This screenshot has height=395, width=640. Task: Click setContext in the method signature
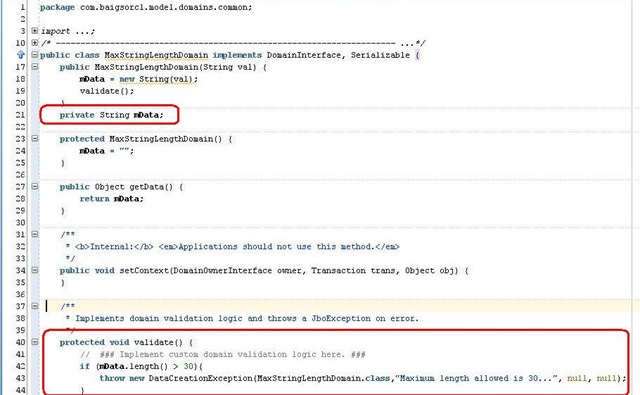tap(144, 271)
